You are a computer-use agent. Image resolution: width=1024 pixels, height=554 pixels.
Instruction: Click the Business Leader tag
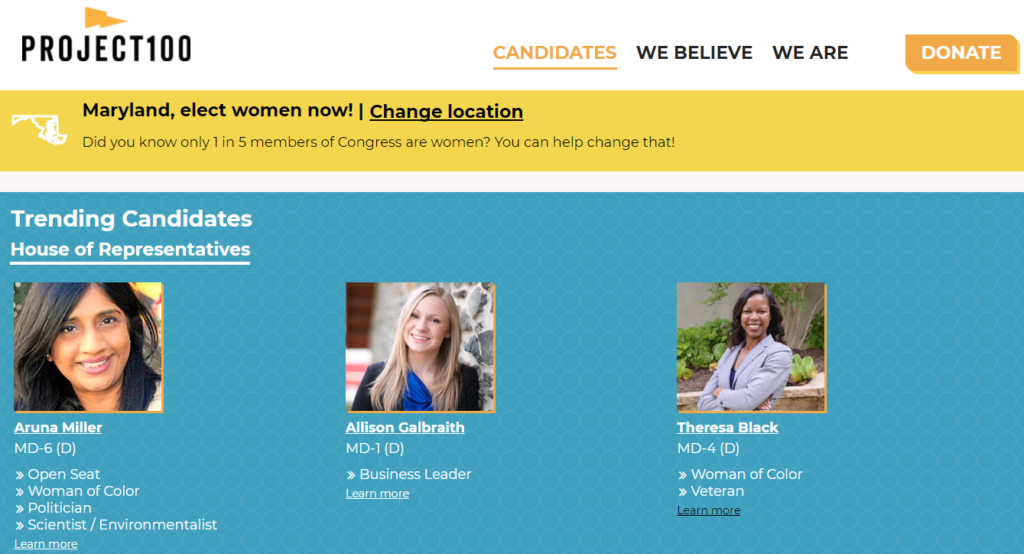[x=415, y=475]
